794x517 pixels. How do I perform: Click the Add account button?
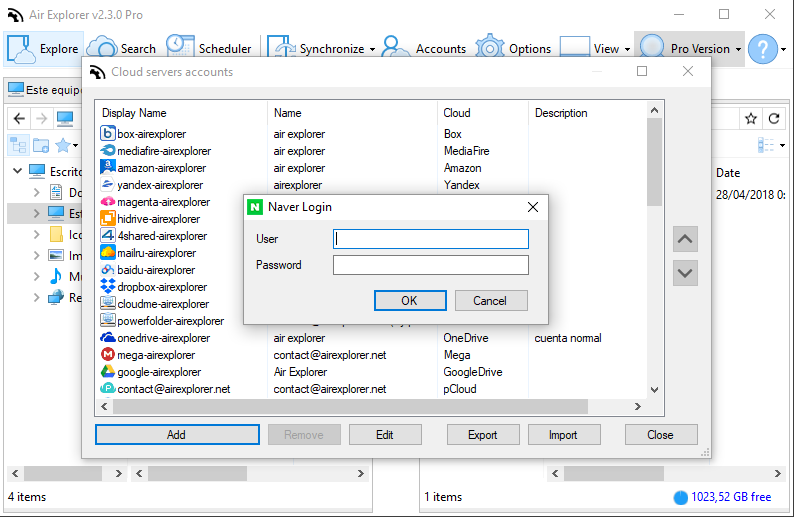[x=177, y=434]
